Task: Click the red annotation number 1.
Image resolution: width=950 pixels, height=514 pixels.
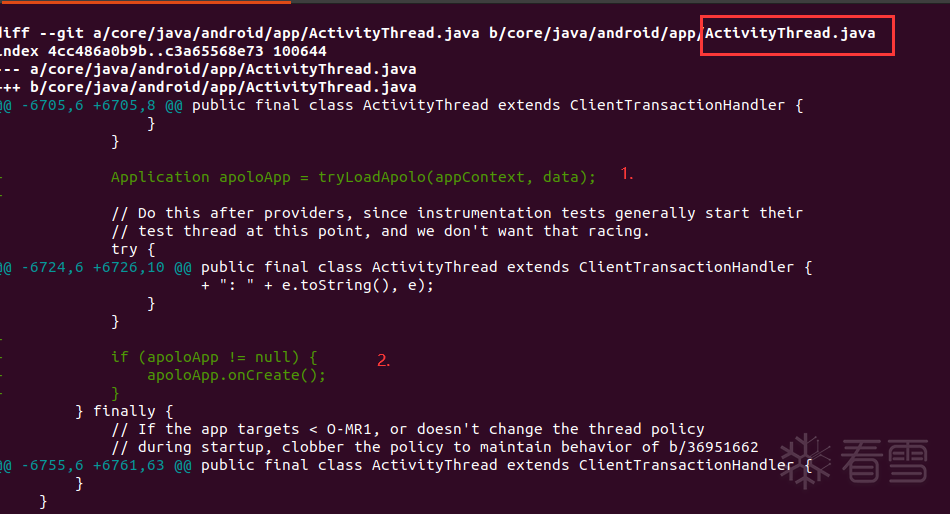Action: point(626,173)
